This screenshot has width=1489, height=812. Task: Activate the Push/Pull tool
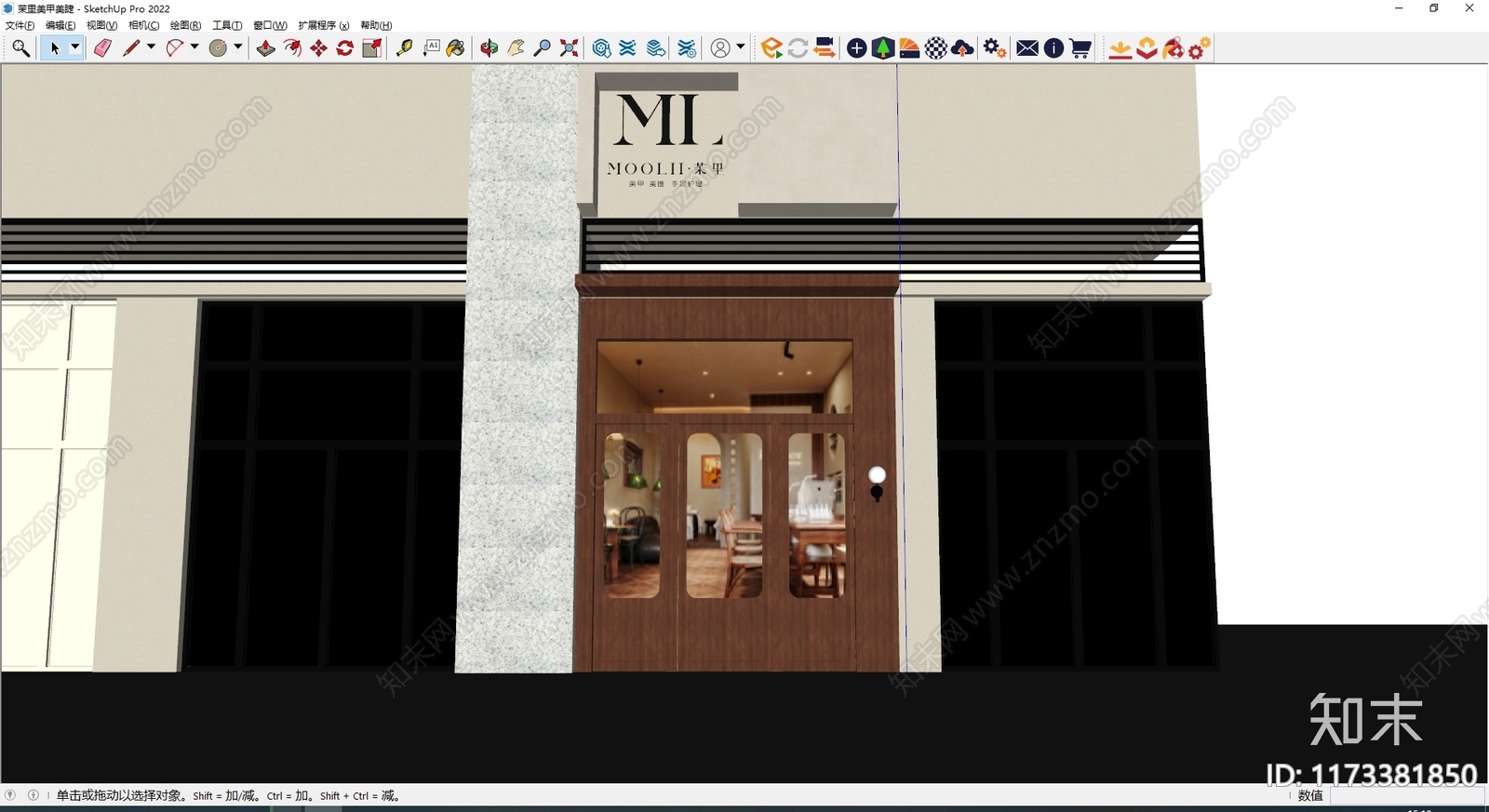click(x=265, y=48)
